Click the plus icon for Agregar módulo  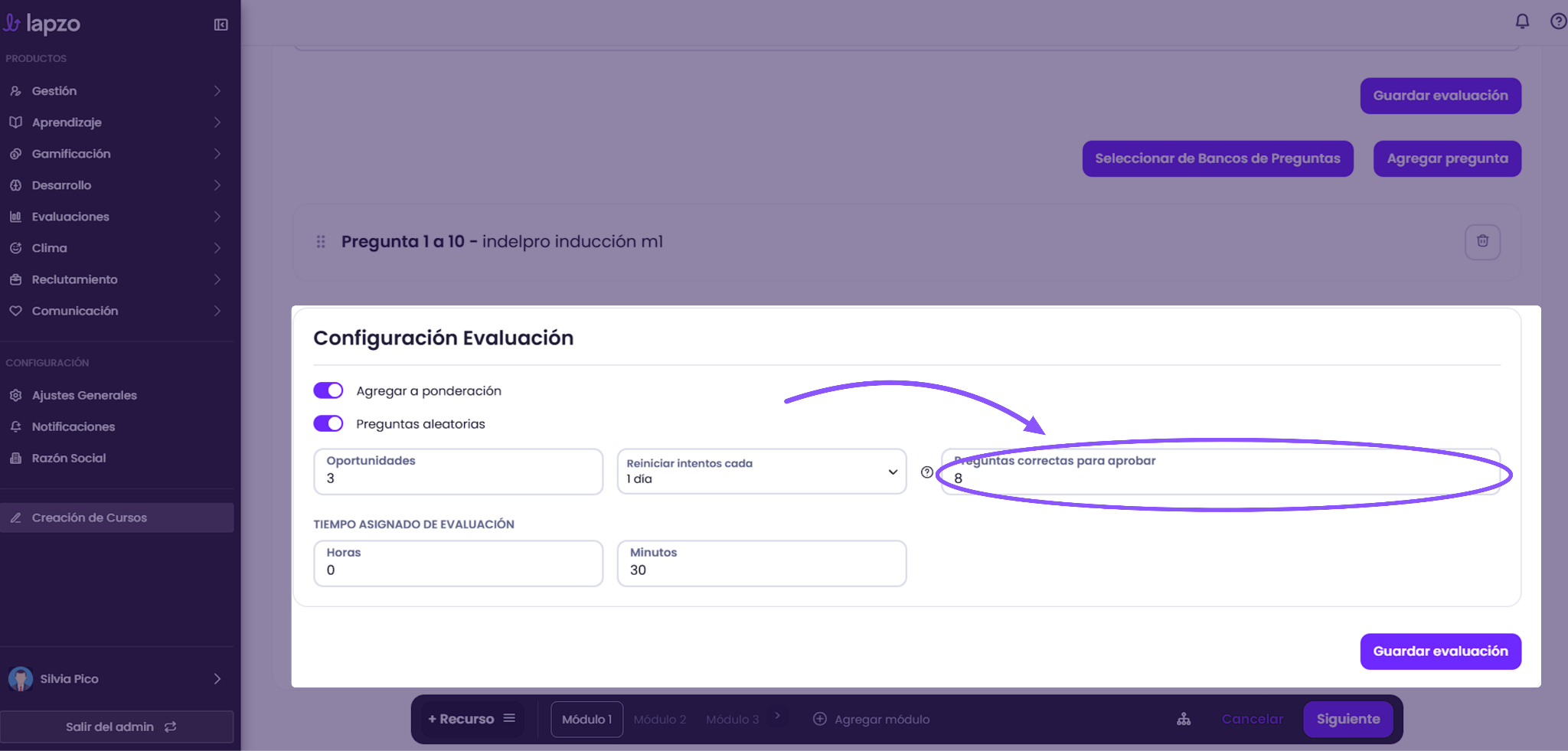819,719
